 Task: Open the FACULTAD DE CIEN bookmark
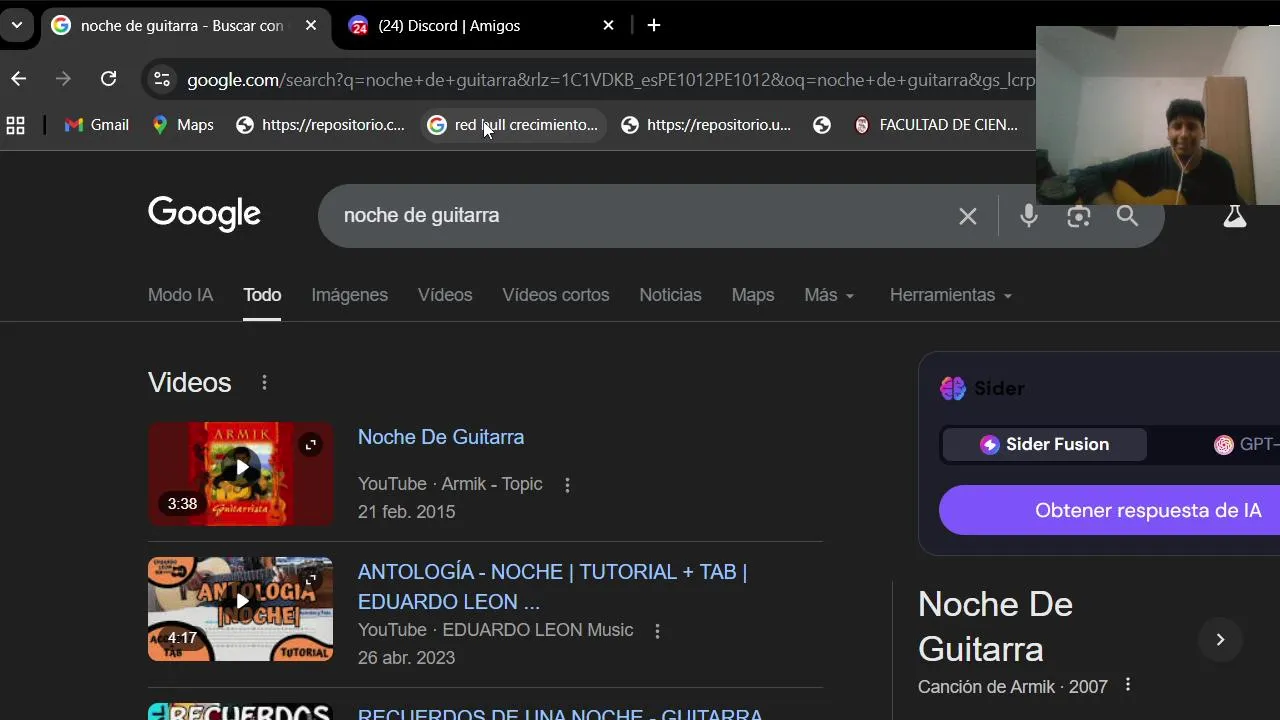click(935, 125)
